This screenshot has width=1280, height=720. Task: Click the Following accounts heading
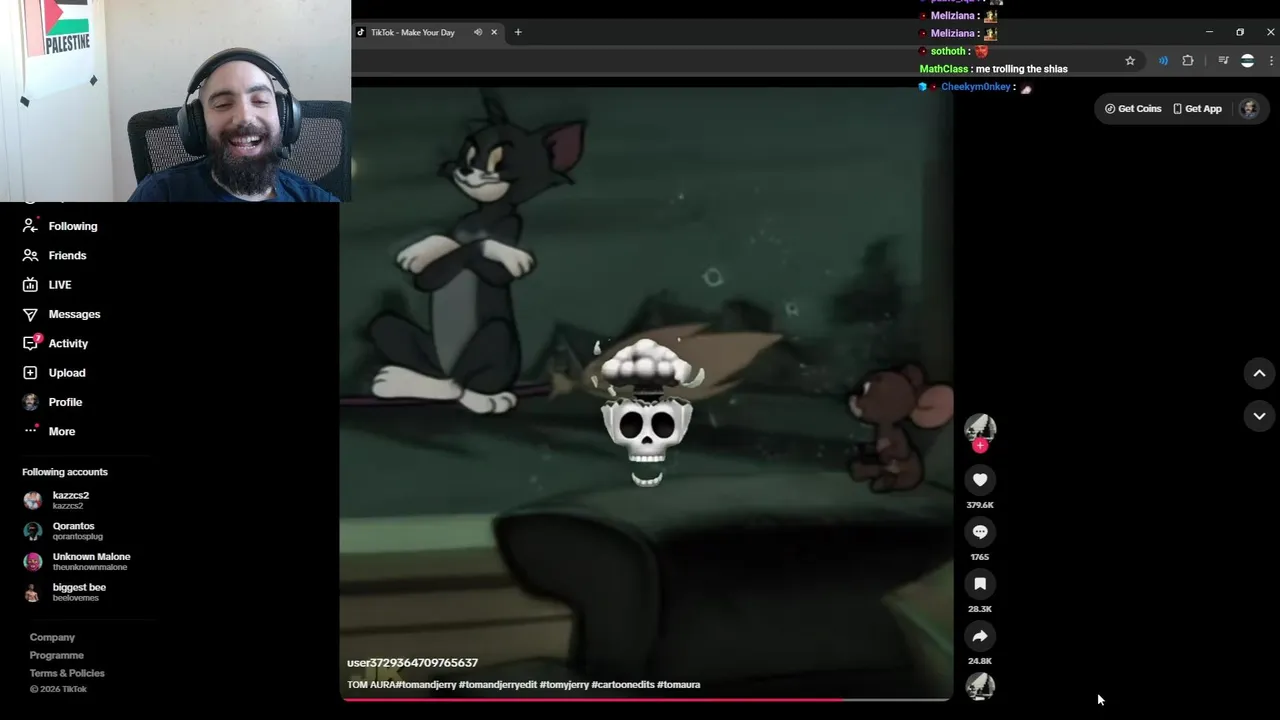point(65,472)
